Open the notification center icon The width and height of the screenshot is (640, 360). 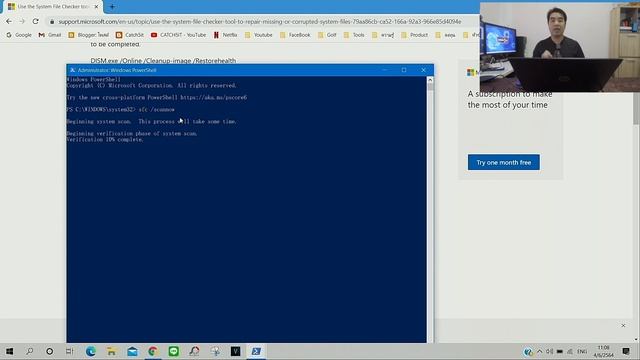click(626, 351)
